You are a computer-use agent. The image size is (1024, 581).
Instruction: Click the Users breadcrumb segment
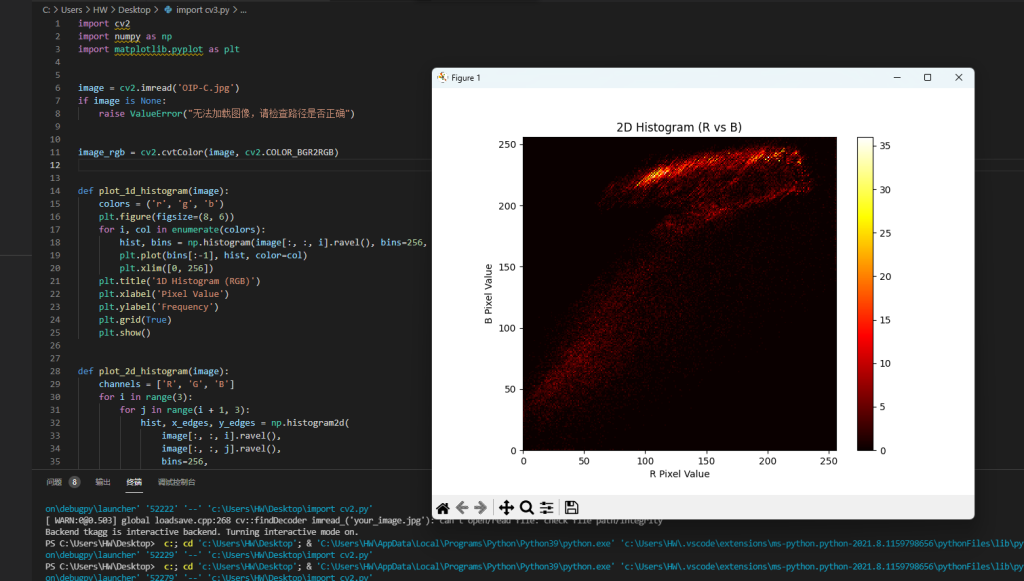[72, 10]
